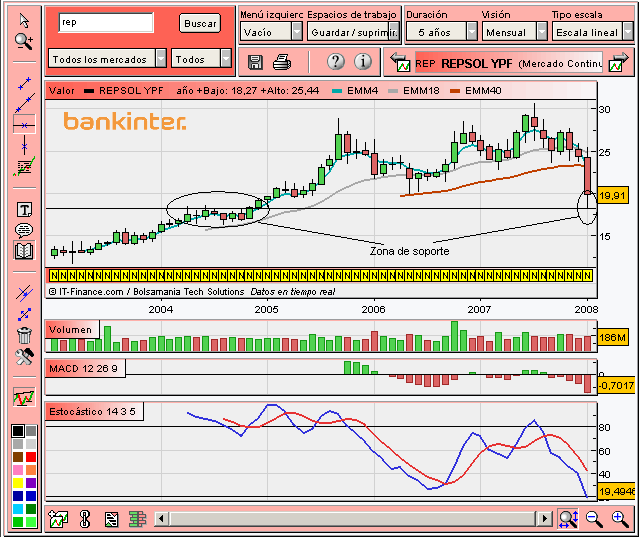Click the scrollbar left arrow
This screenshot has height=537, width=641.
pos(161,519)
